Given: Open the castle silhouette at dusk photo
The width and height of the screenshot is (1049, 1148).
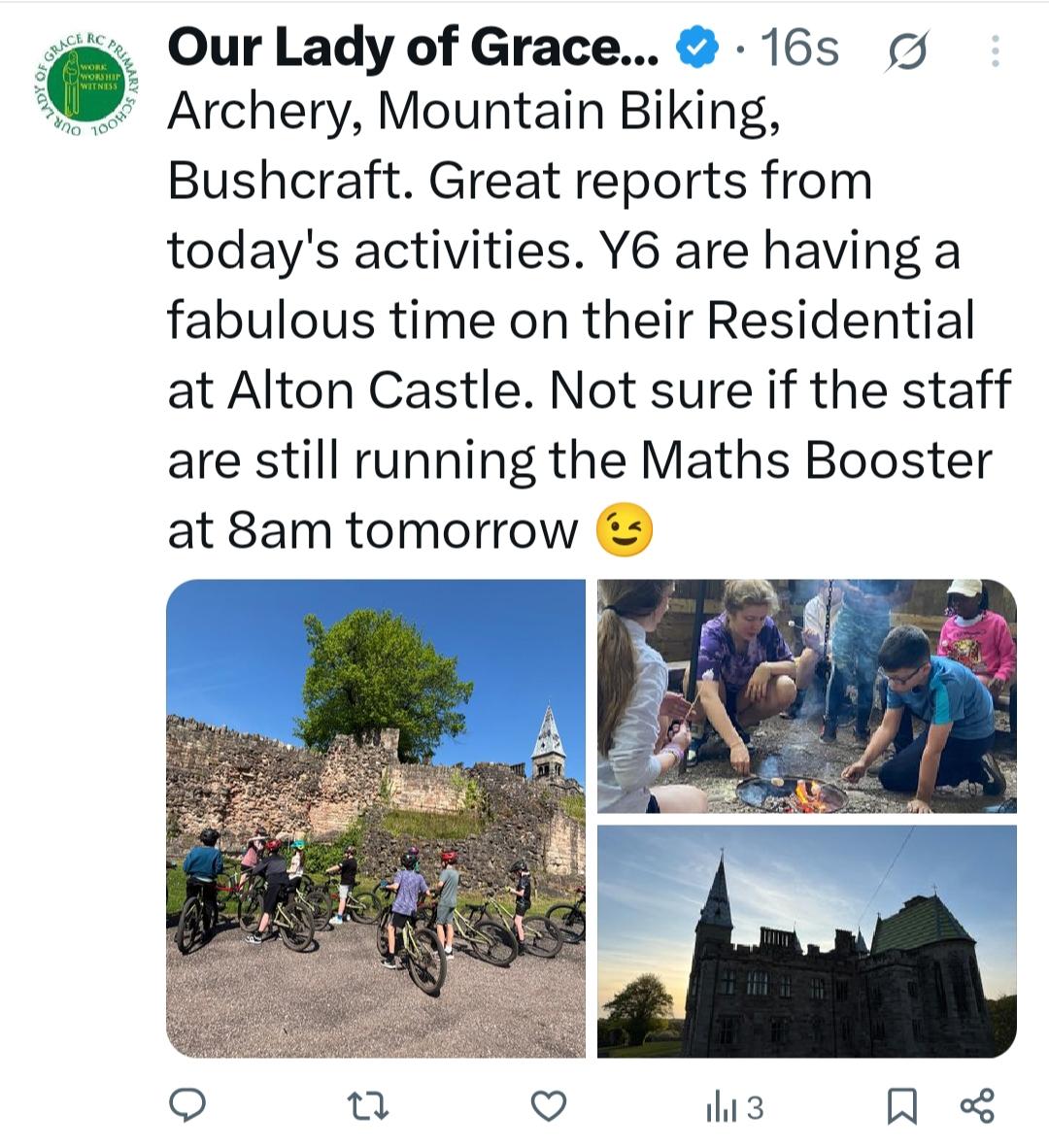Looking at the screenshot, I should pyautogui.click(x=807, y=941).
